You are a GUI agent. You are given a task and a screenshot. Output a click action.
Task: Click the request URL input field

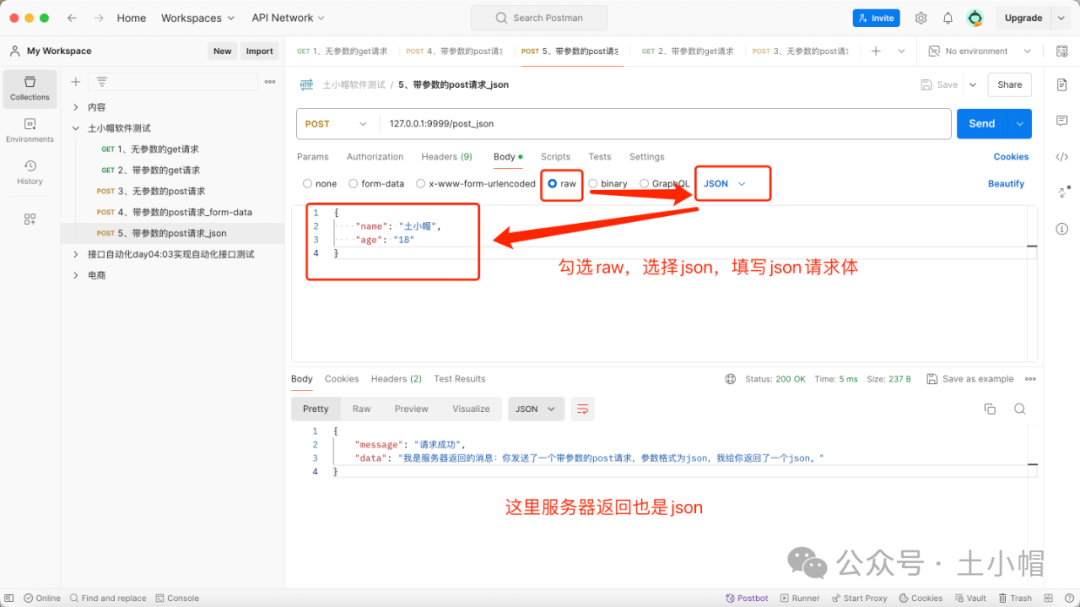[665, 124]
